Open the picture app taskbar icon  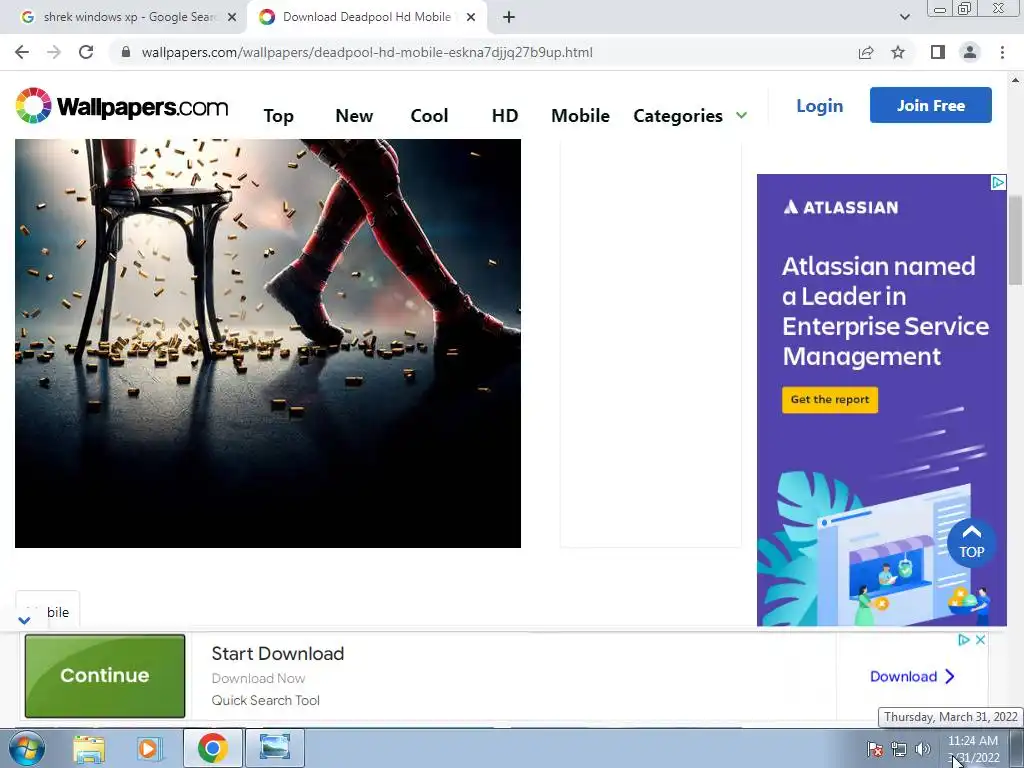[x=275, y=748]
